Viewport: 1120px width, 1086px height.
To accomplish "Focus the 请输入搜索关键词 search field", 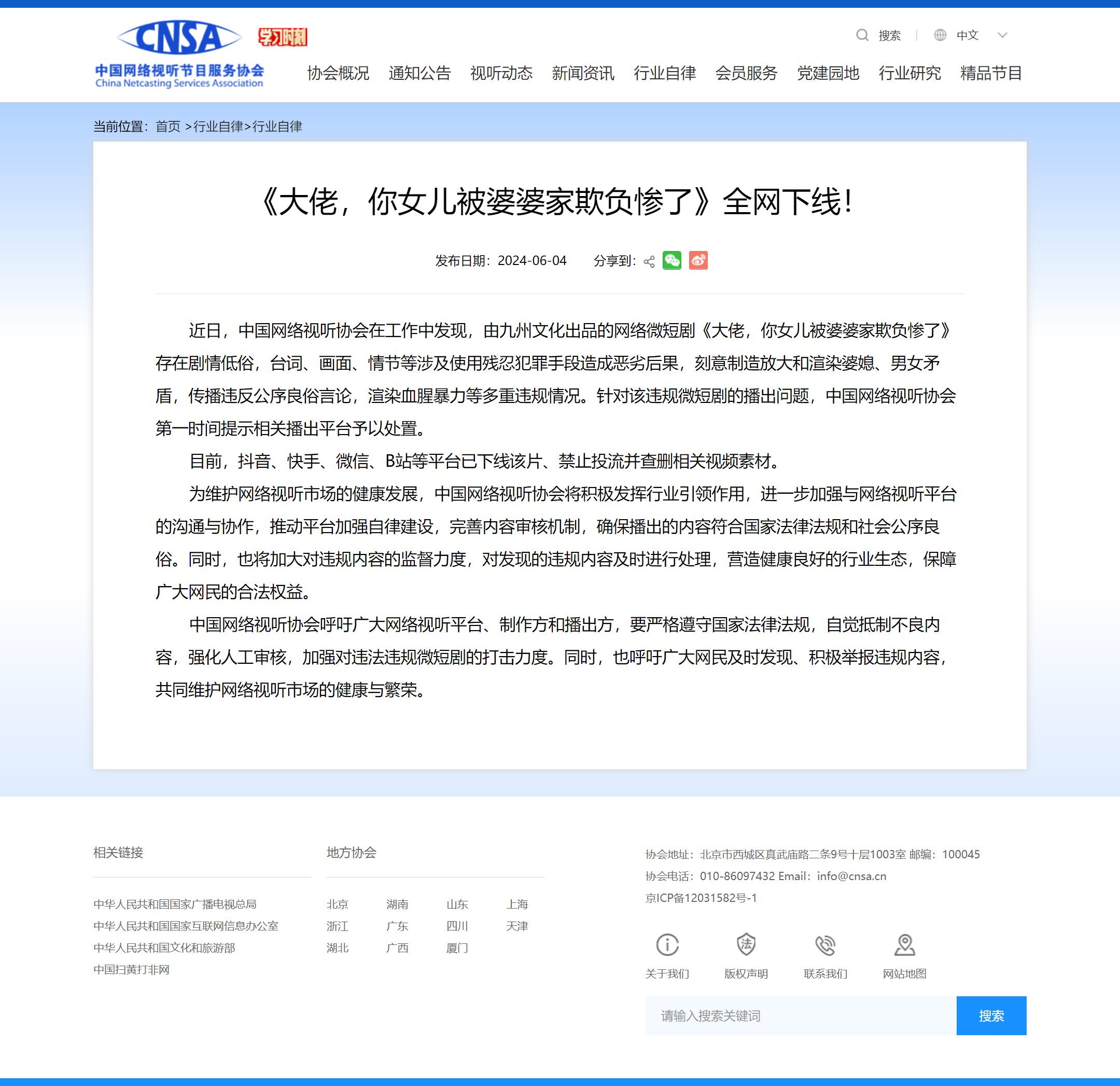I will tap(801, 1015).
